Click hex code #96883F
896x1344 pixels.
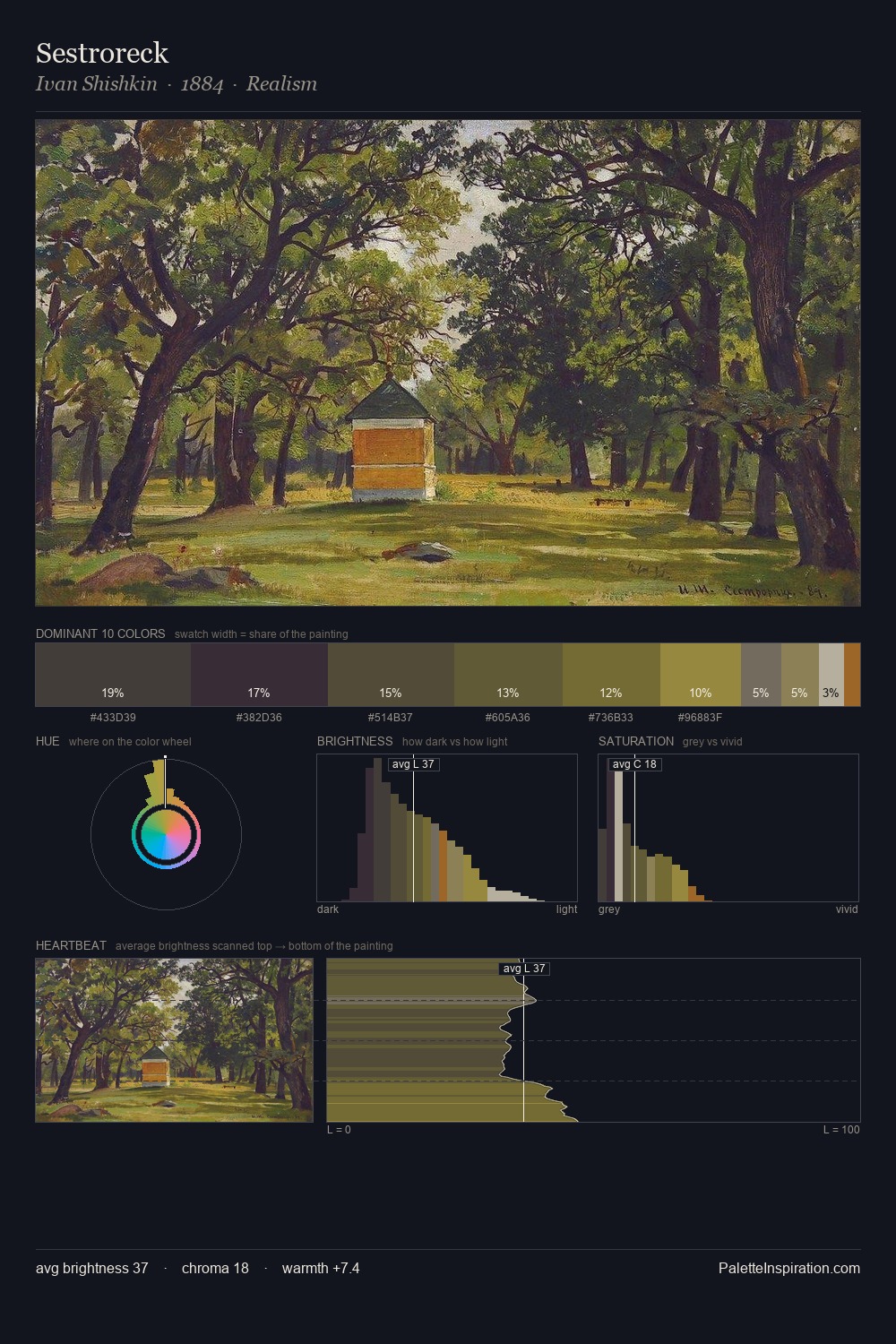click(701, 718)
